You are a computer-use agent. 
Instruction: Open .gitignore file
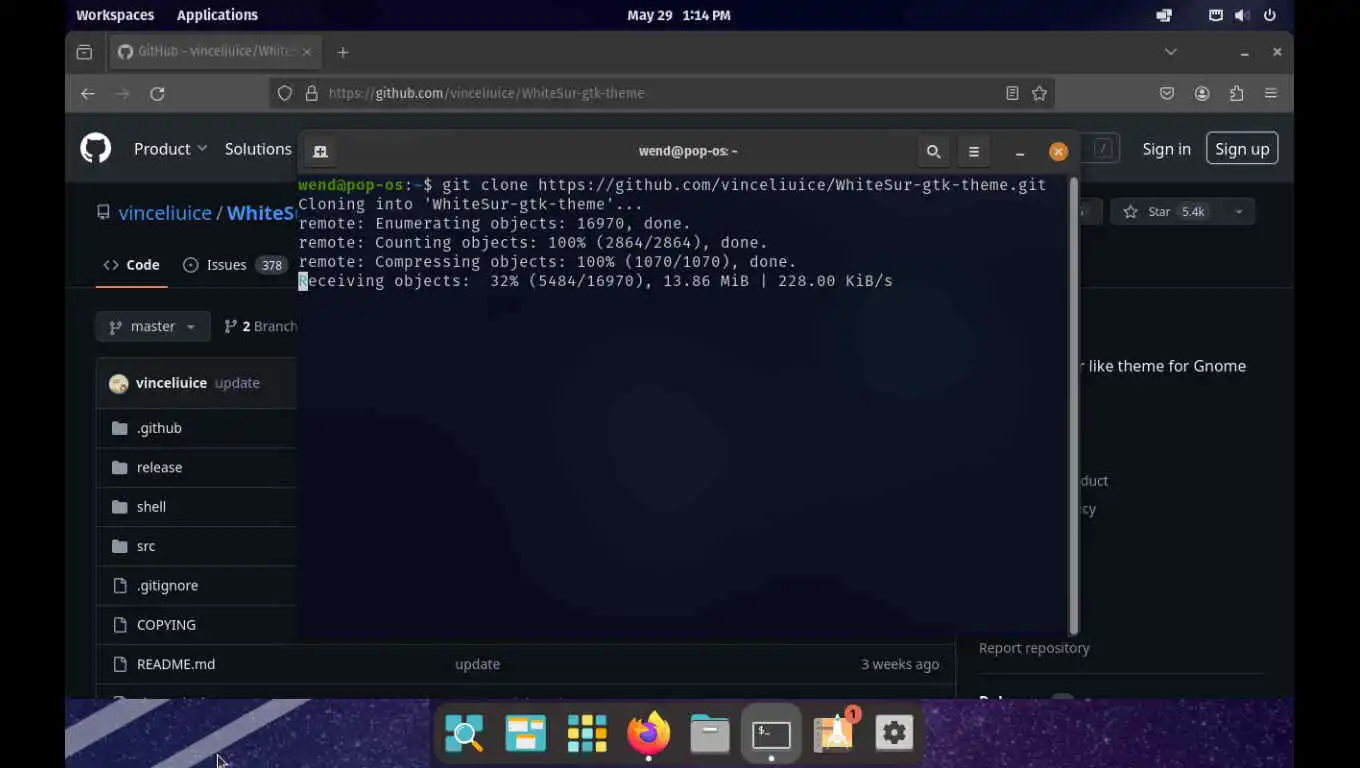tap(167, 586)
